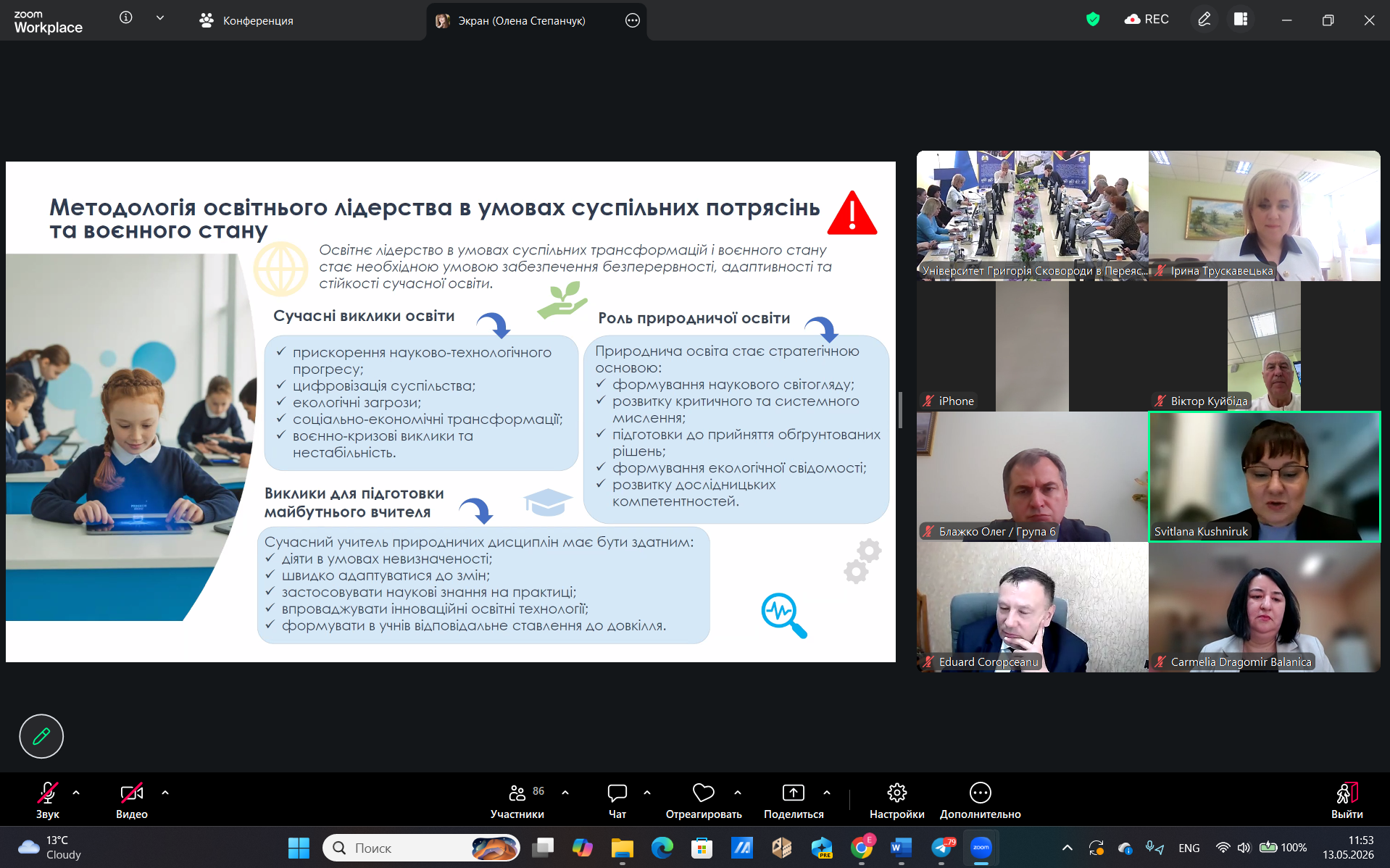Open Task View on taskbar

point(543,848)
